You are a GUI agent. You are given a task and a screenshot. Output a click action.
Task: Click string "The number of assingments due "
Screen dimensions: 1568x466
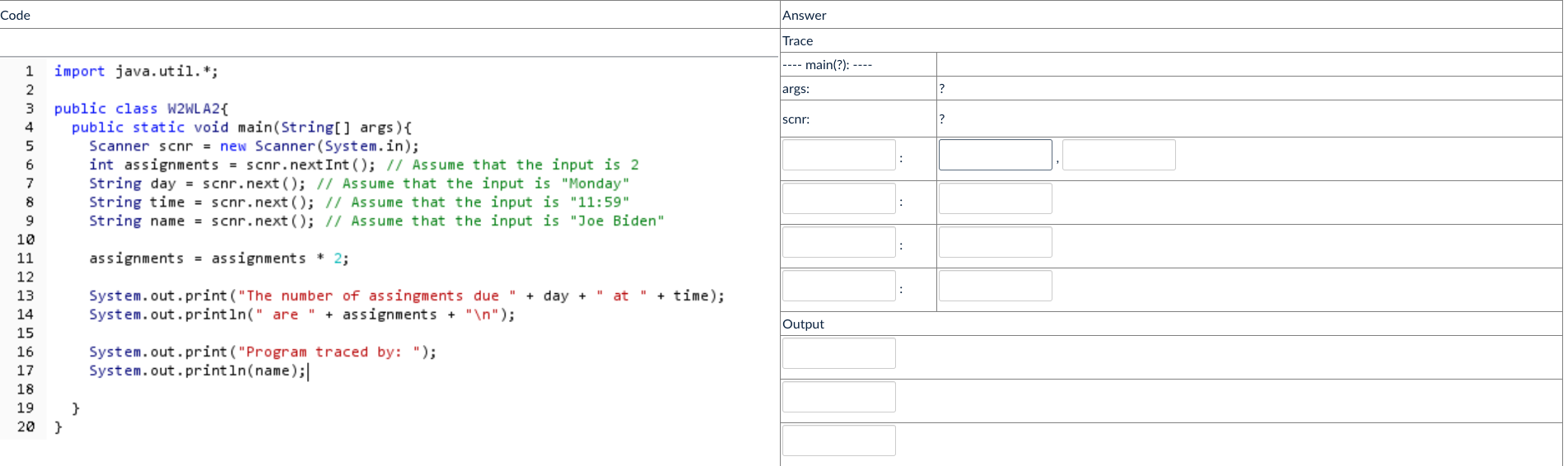coord(377,296)
